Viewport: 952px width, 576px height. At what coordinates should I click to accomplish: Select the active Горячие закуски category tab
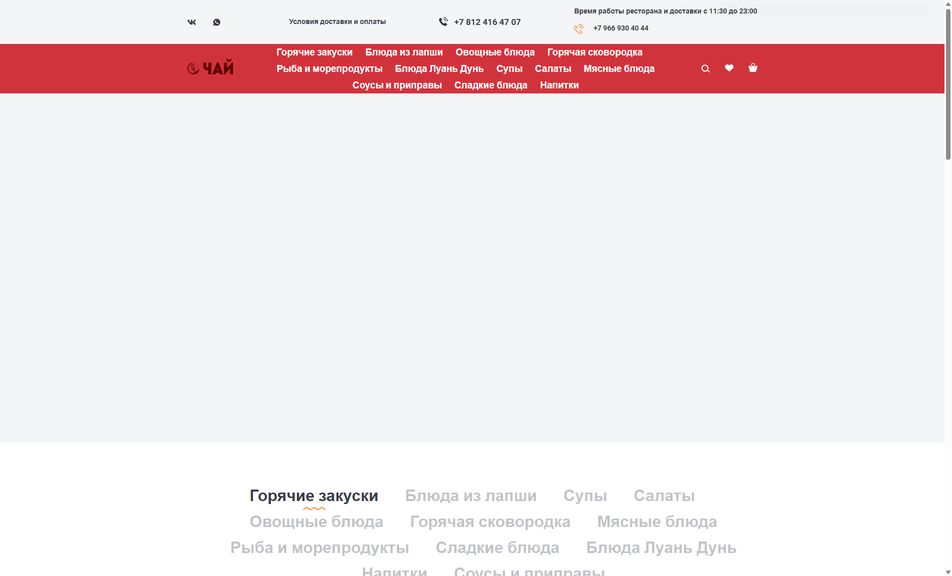(x=314, y=496)
